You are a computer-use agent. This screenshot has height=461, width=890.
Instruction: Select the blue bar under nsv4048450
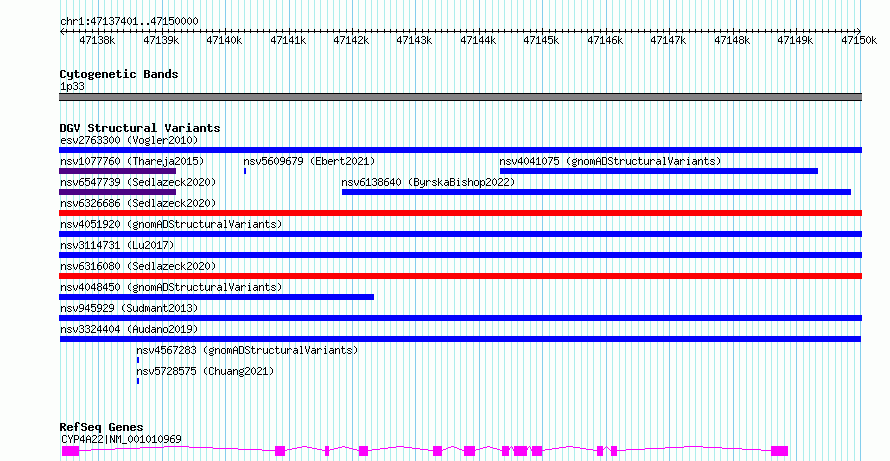[216, 297]
